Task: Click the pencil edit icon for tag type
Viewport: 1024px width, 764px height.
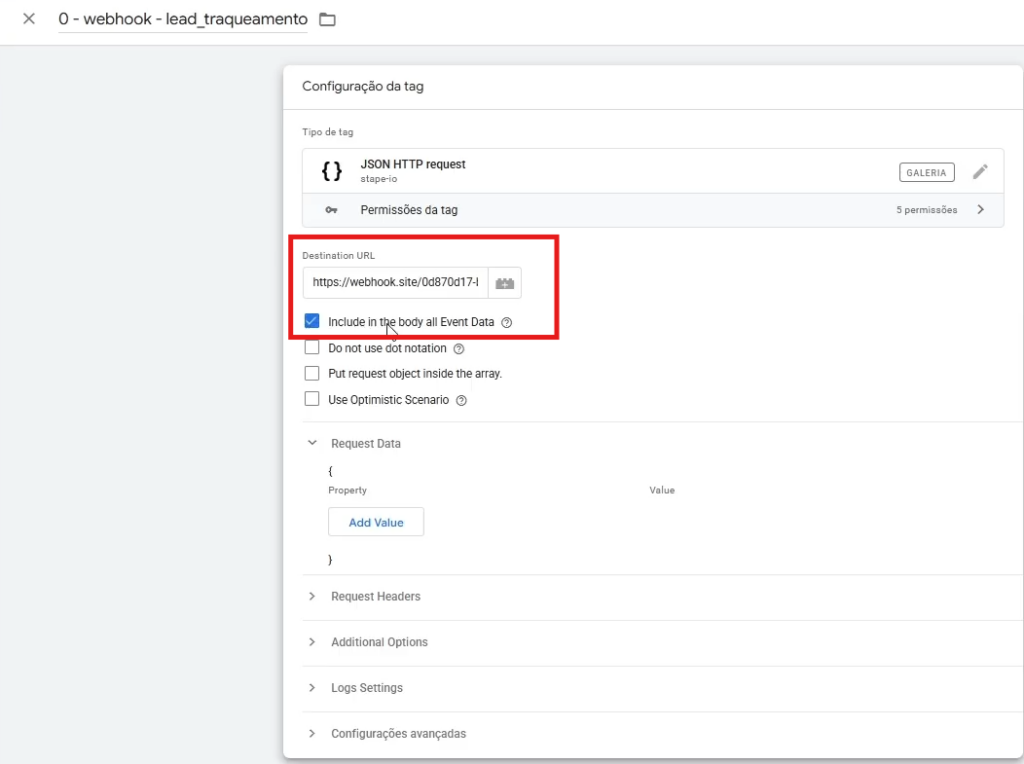Action: click(x=980, y=172)
